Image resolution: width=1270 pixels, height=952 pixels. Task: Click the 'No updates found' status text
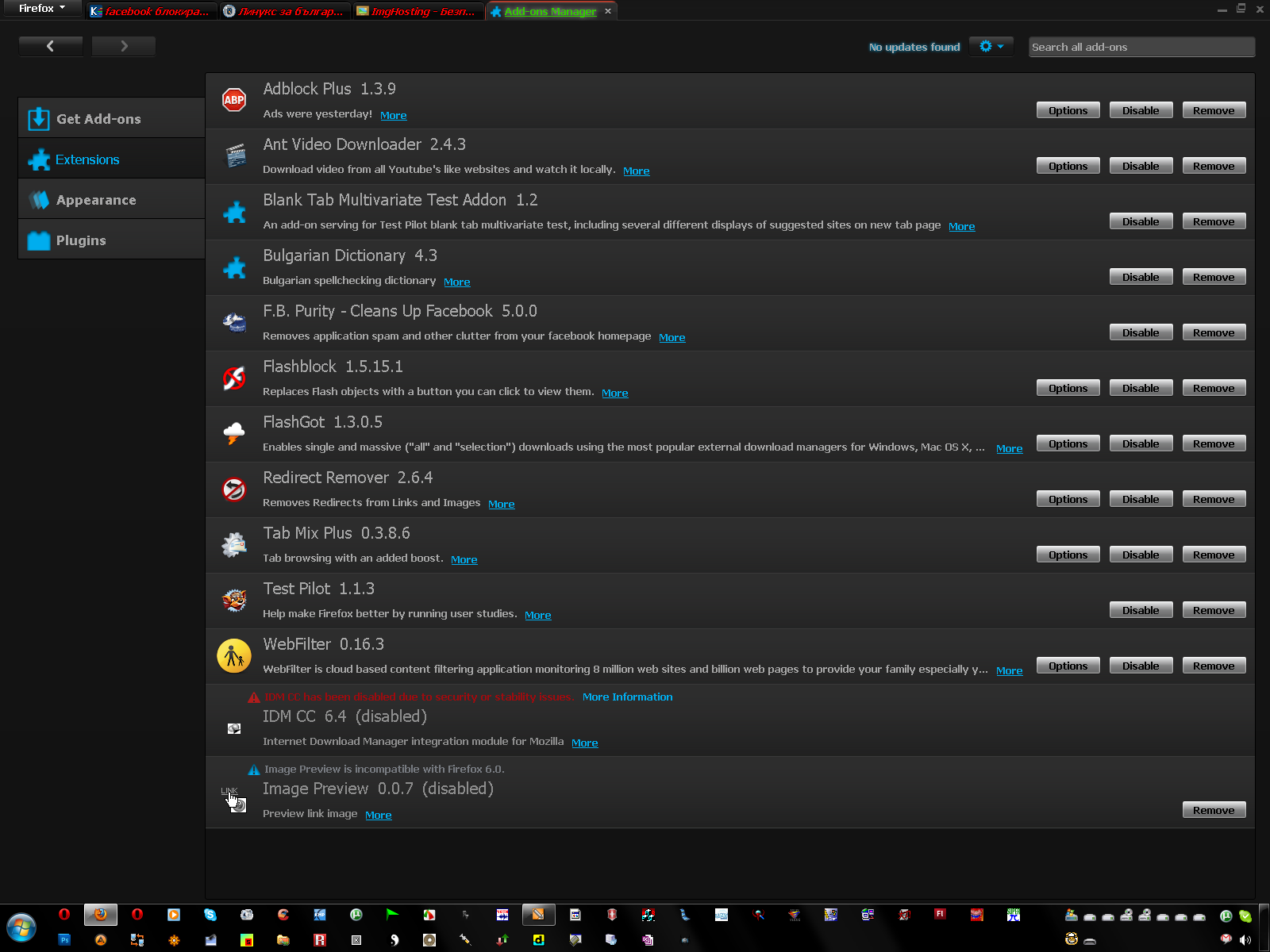point(914,47)
